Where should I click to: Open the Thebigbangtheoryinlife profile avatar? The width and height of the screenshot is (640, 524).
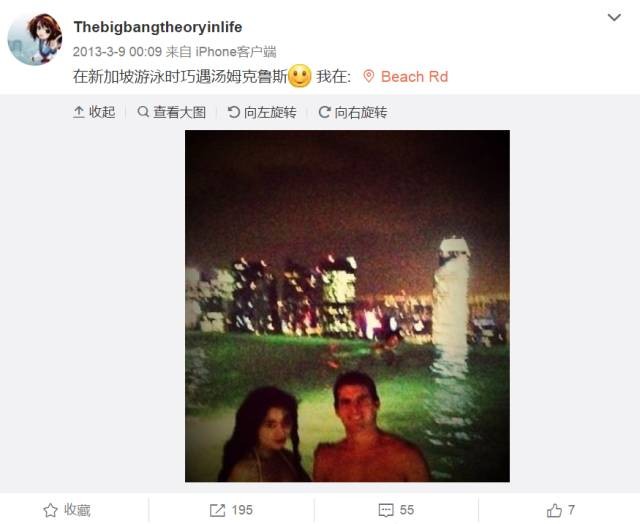[35, 39]
